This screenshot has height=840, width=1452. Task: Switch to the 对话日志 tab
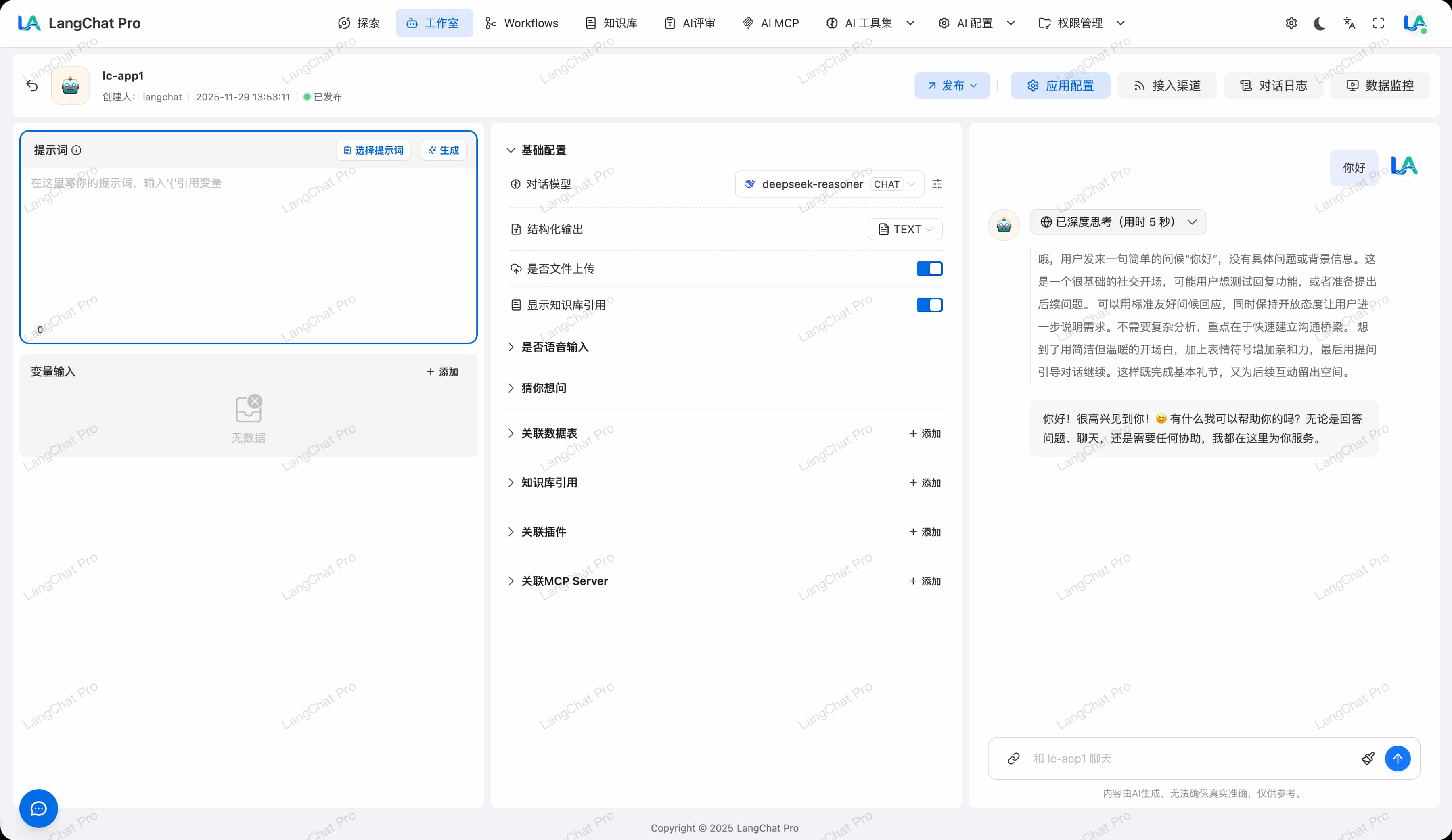[1273, 86]
